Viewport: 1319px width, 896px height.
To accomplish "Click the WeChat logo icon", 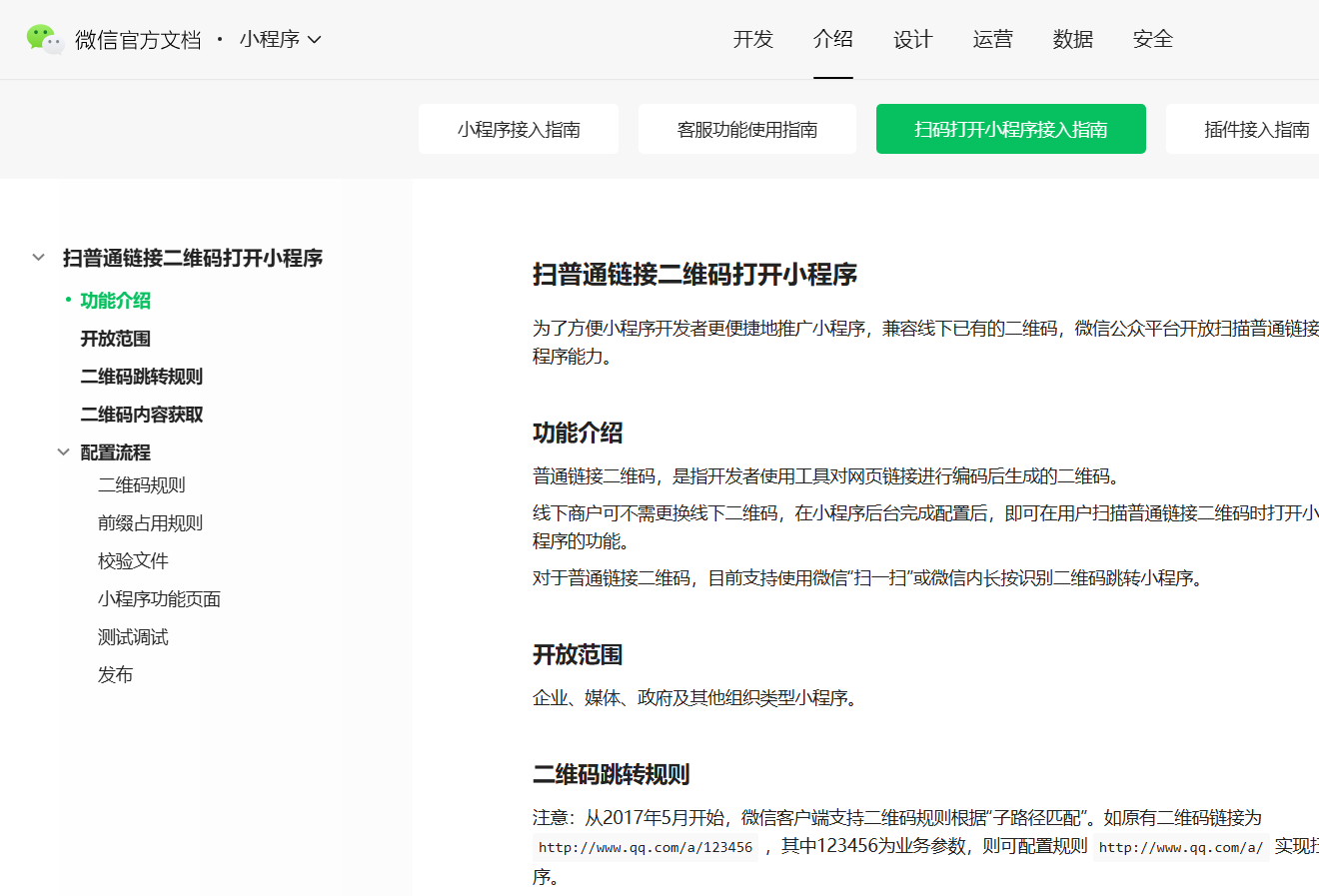I will tap(45, 39).
